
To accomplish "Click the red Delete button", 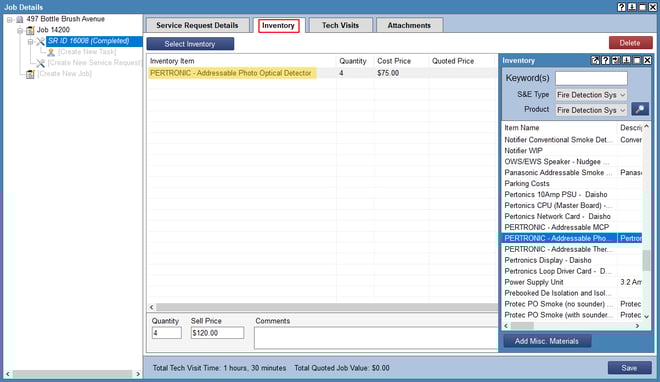I will coord(630,43).
